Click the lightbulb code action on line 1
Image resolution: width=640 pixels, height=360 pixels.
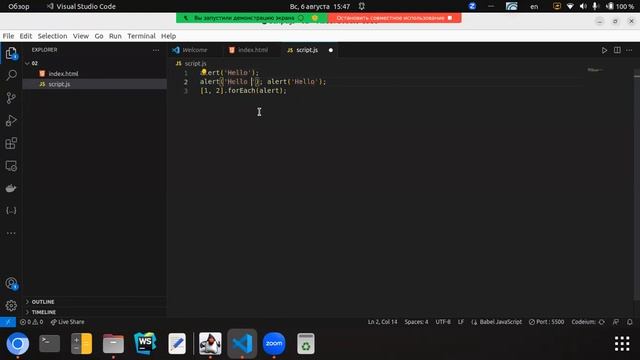[203, 72]
